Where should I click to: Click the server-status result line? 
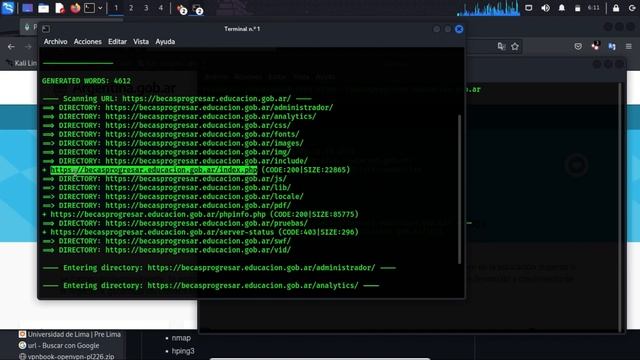click(x=200, y=232)
